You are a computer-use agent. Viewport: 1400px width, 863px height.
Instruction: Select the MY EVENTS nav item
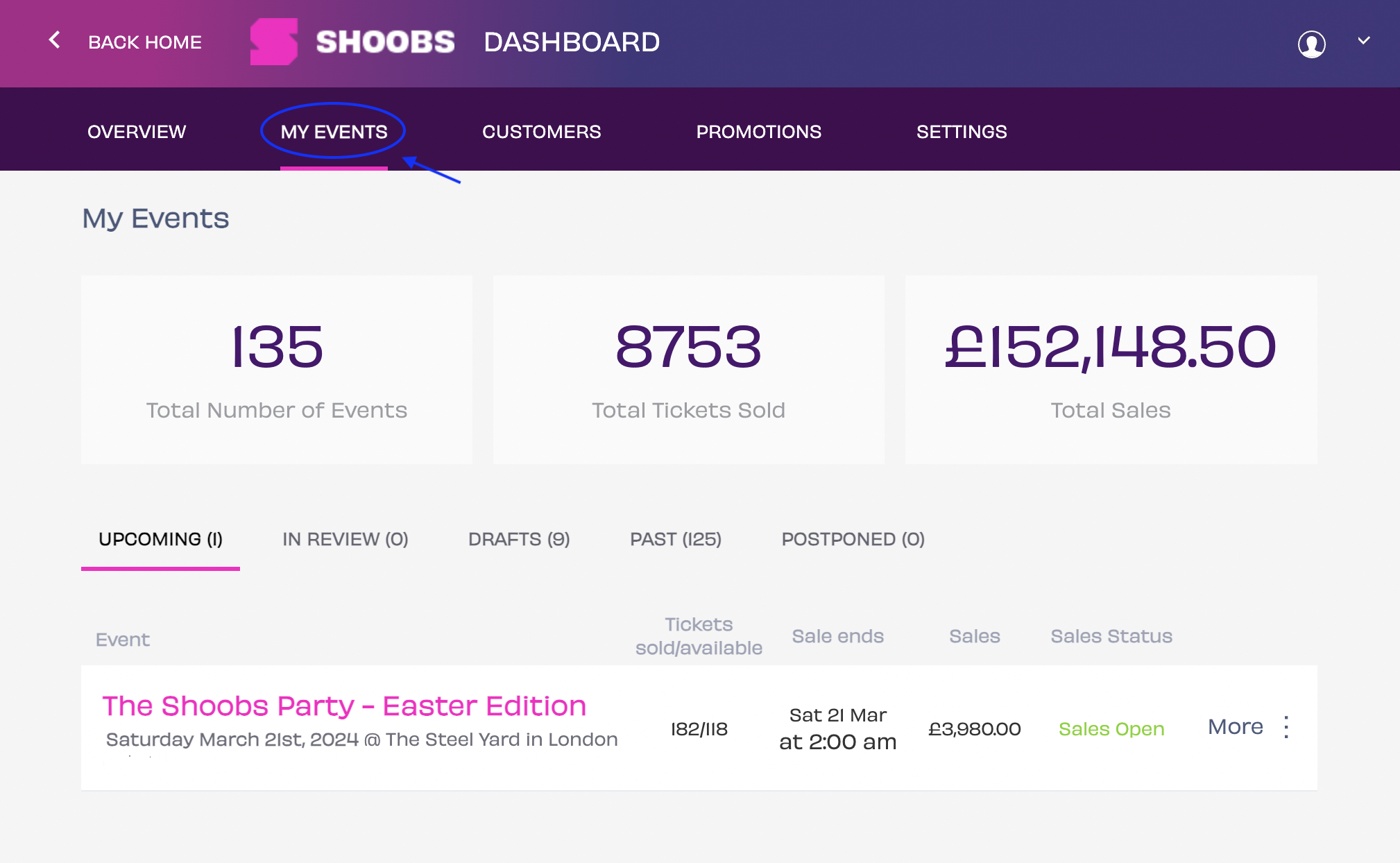334,131
